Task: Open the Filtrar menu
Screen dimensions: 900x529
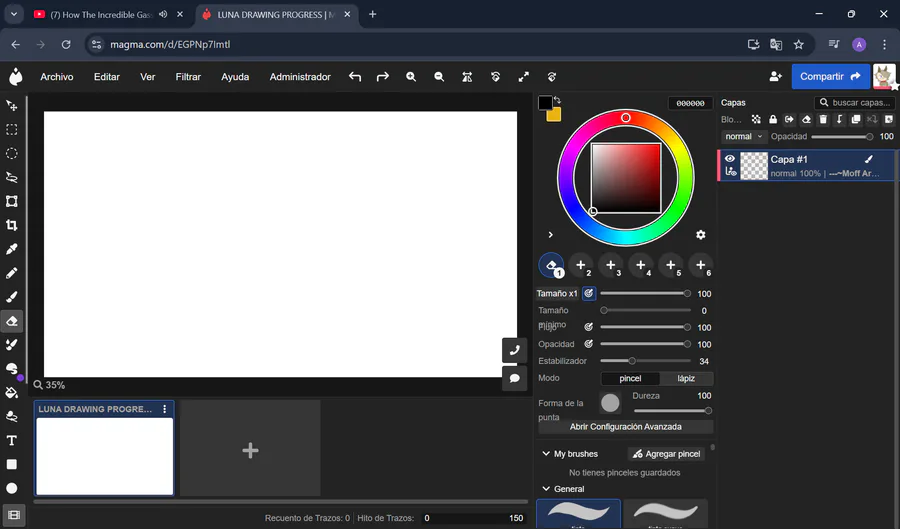Action: pos(188,77)
